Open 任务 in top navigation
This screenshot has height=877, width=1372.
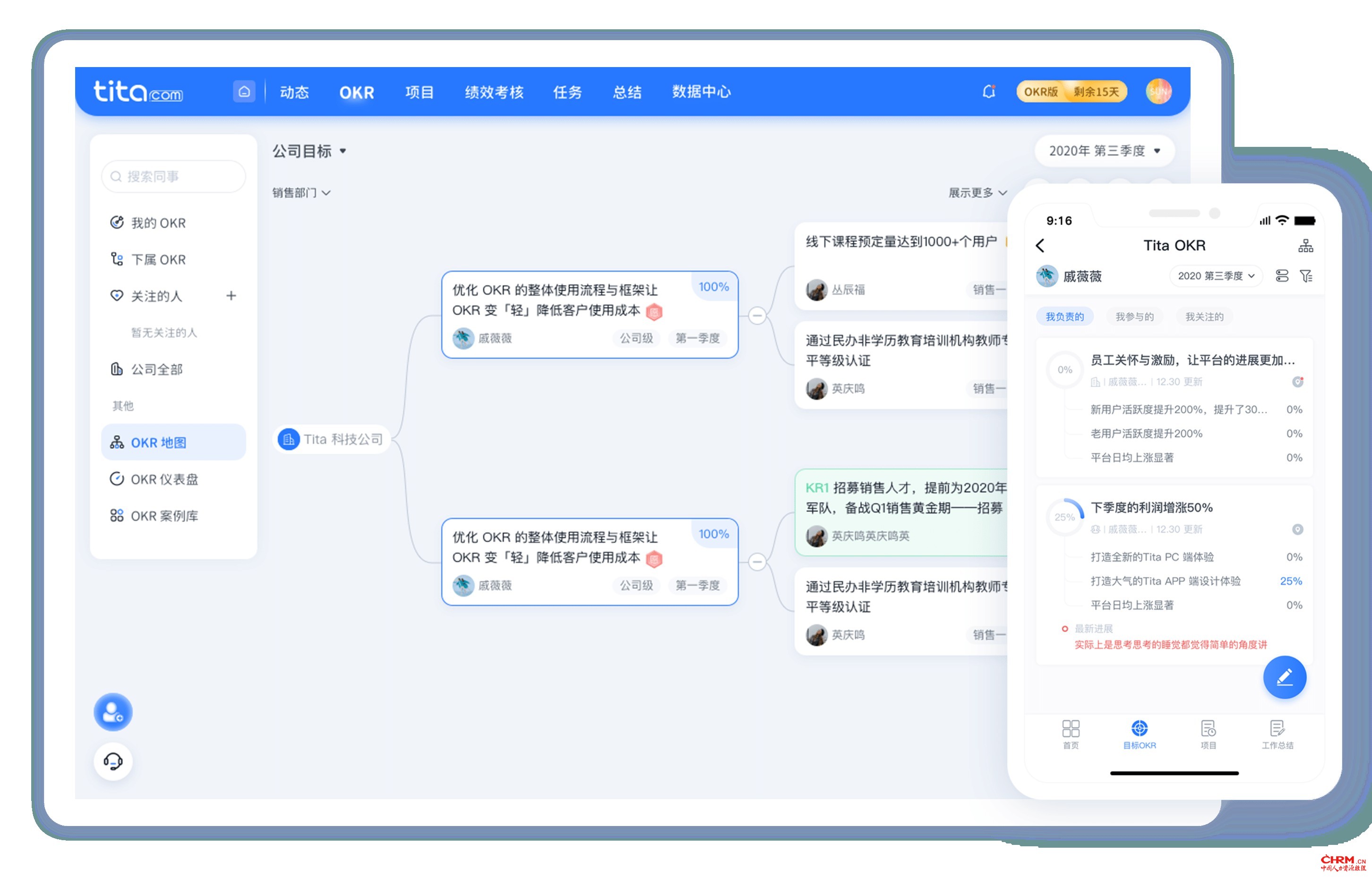click(567, 92)
